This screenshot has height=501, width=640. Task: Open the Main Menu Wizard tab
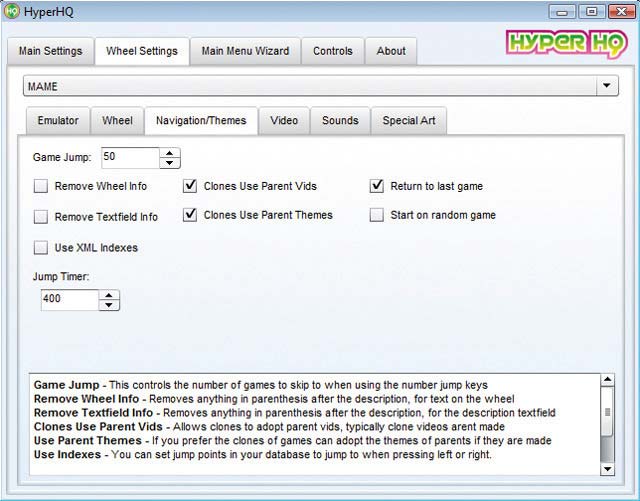coord(245,51)
